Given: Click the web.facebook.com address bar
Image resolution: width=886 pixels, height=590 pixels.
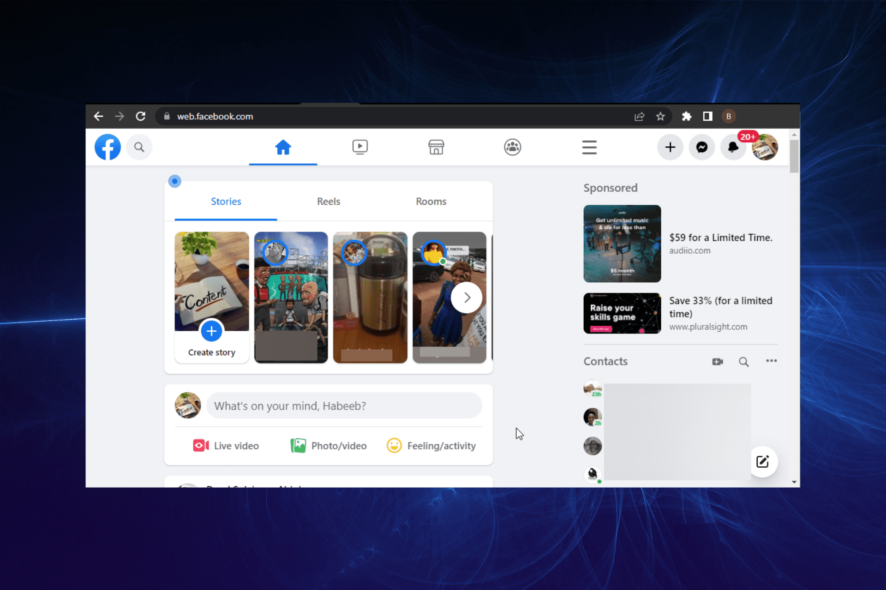Looking at the screenshot, I should coord(396,116).
